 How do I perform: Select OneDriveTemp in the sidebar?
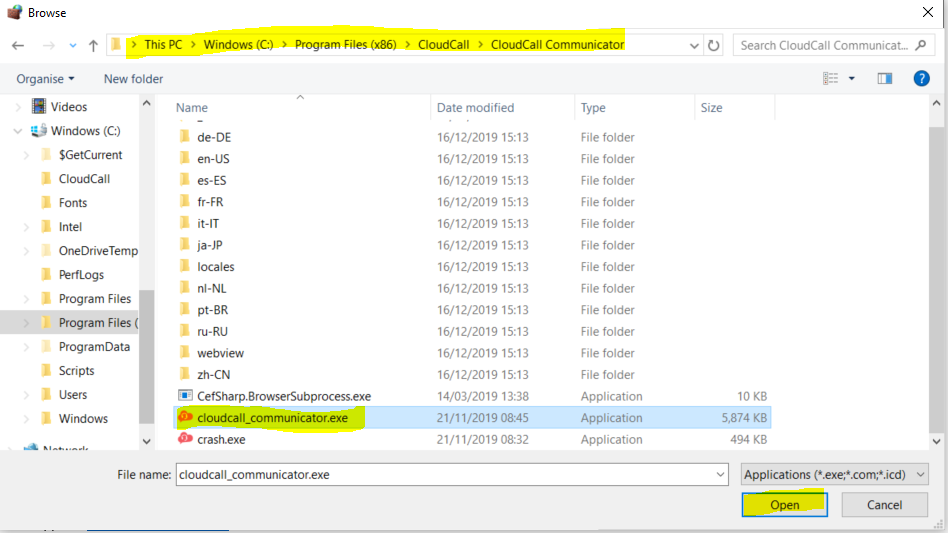tap(98, 251)
